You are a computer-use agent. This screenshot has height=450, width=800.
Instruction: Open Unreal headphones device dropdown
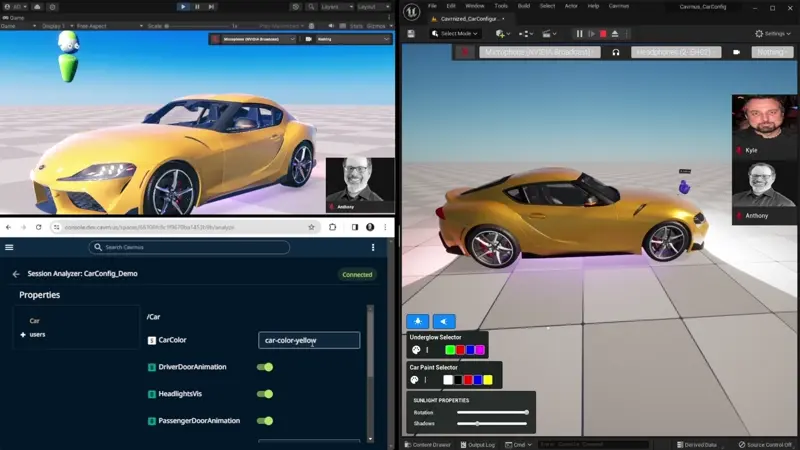click(676, 52)
